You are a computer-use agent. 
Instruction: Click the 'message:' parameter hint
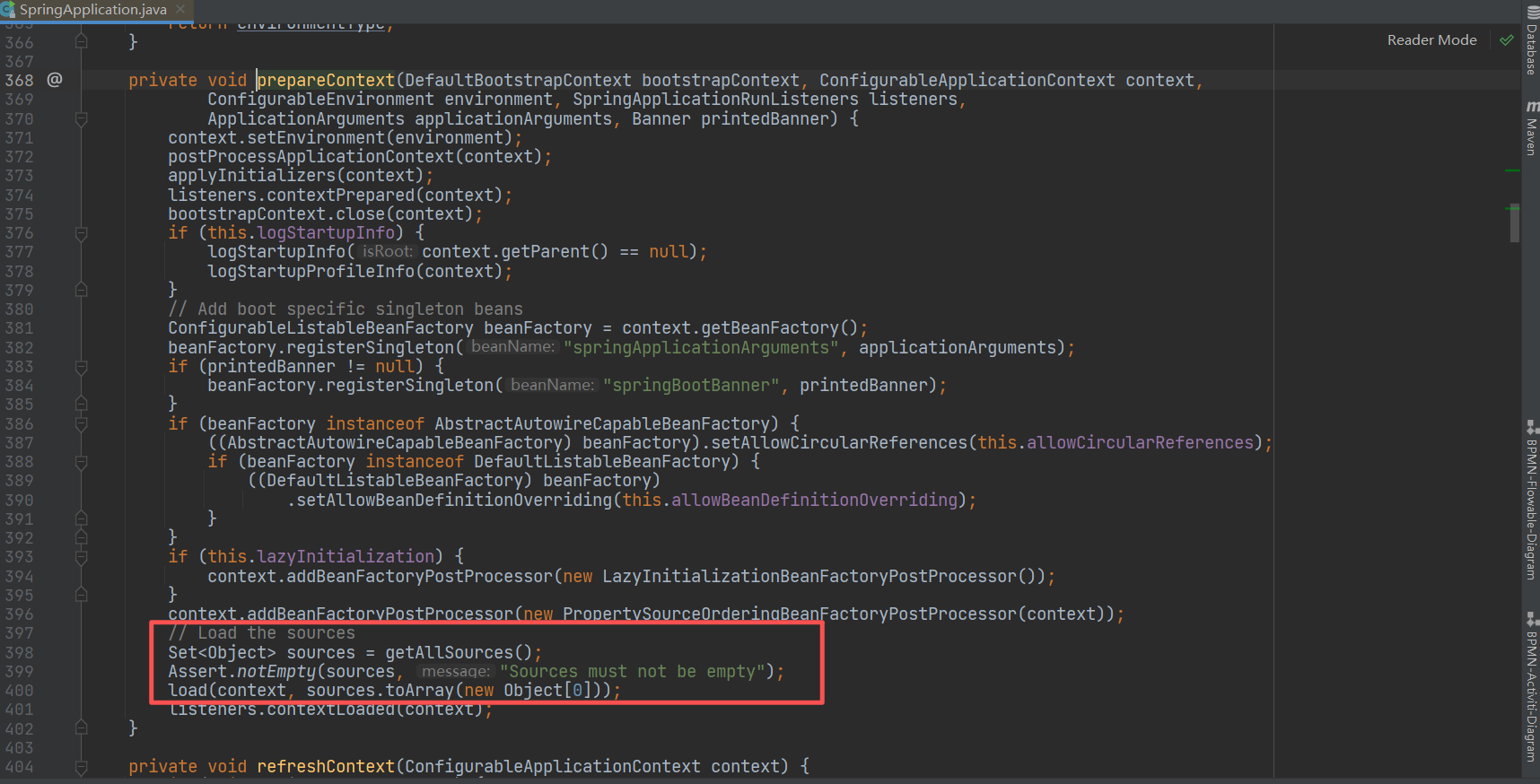point(456,672)
